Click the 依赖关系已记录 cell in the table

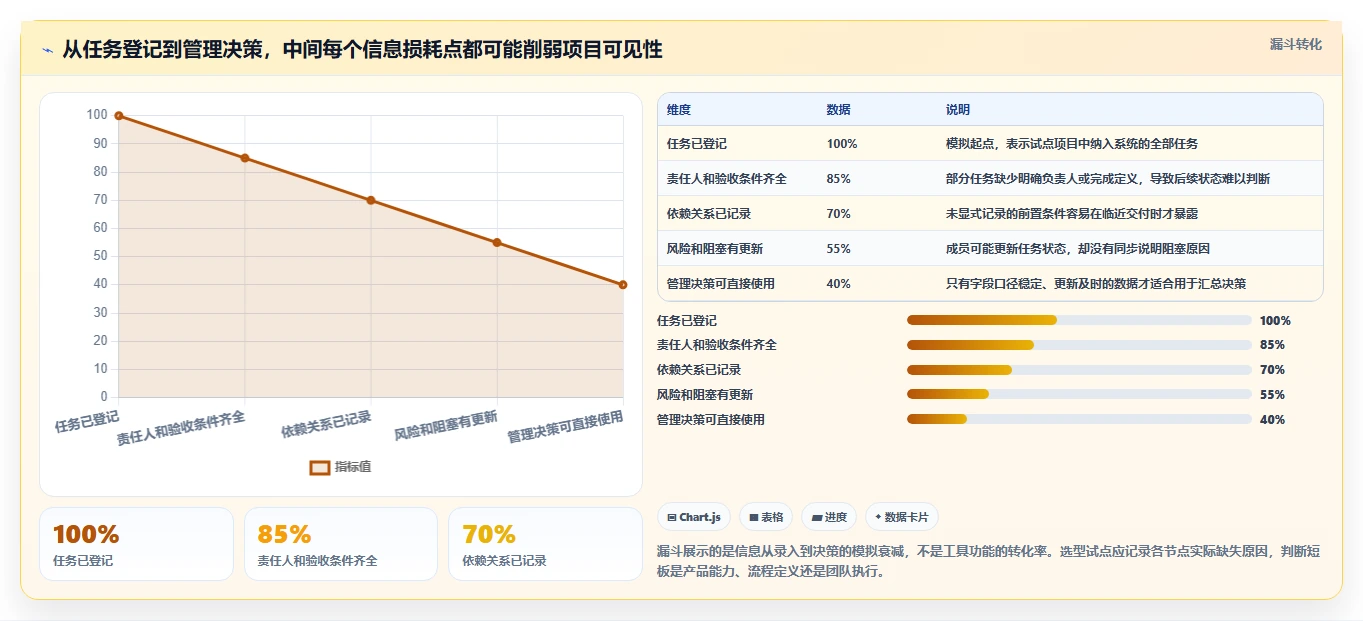coord(709,214)
